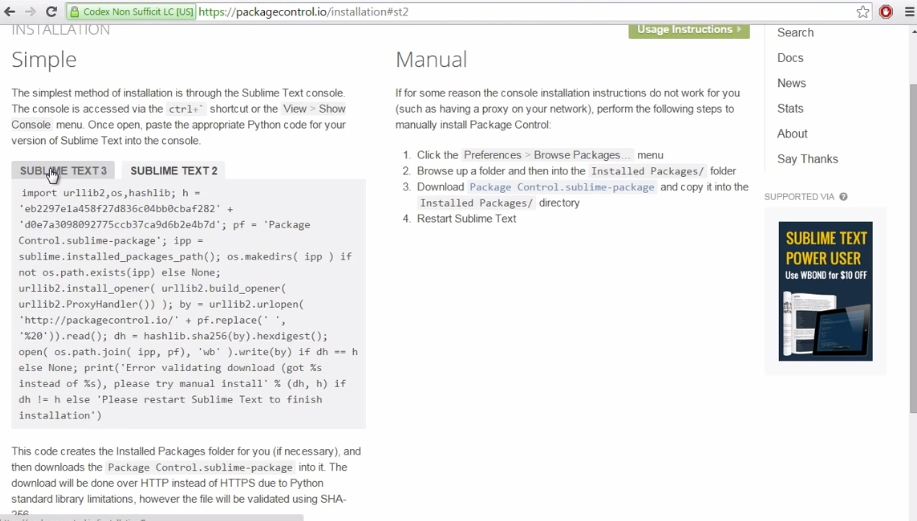Click the Simple heading
Image resolution: width=917 pixels, height=521 pixels.
(x=44, y=60)
